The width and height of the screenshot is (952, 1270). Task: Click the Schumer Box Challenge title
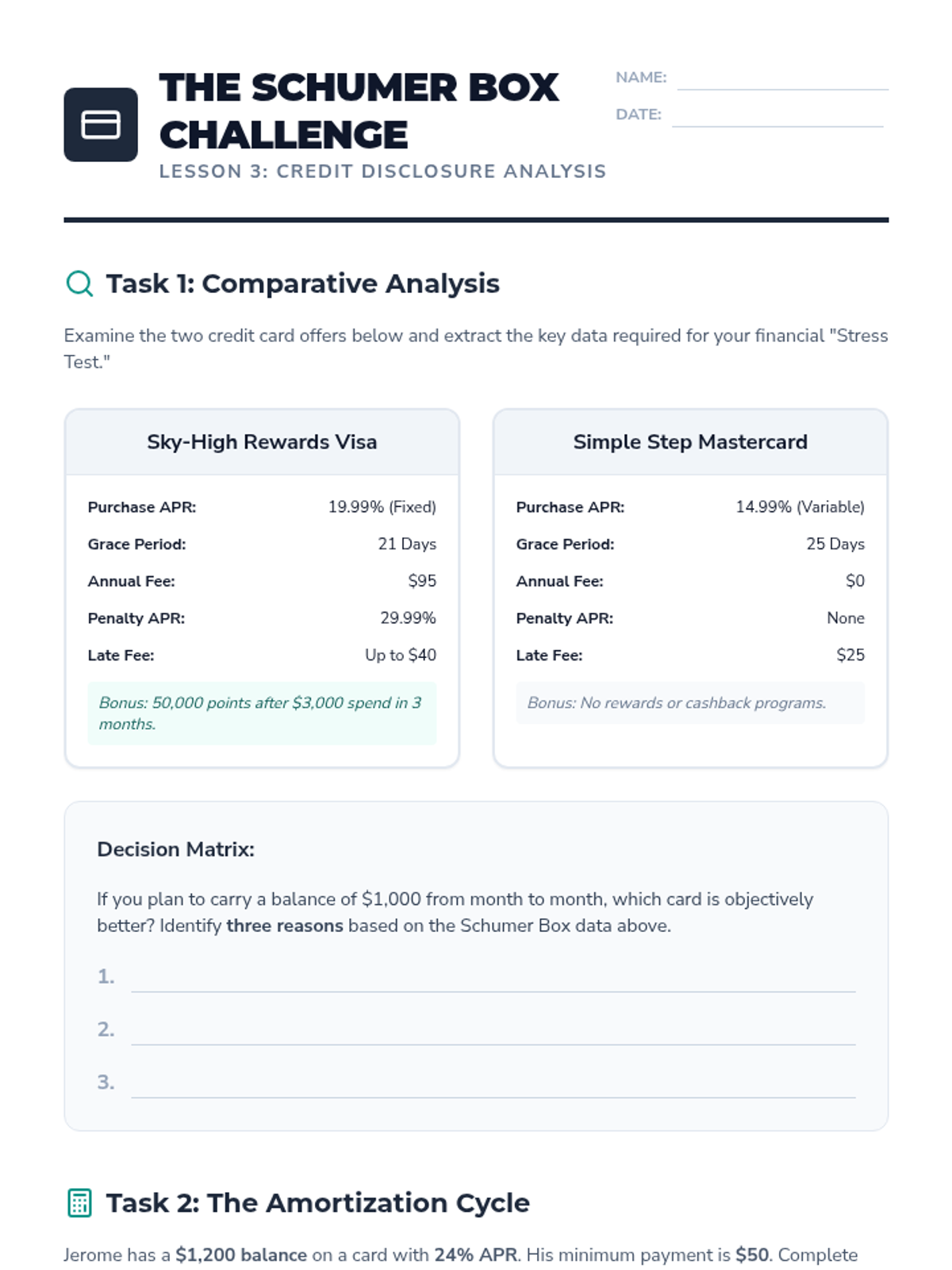pos(359,111)
